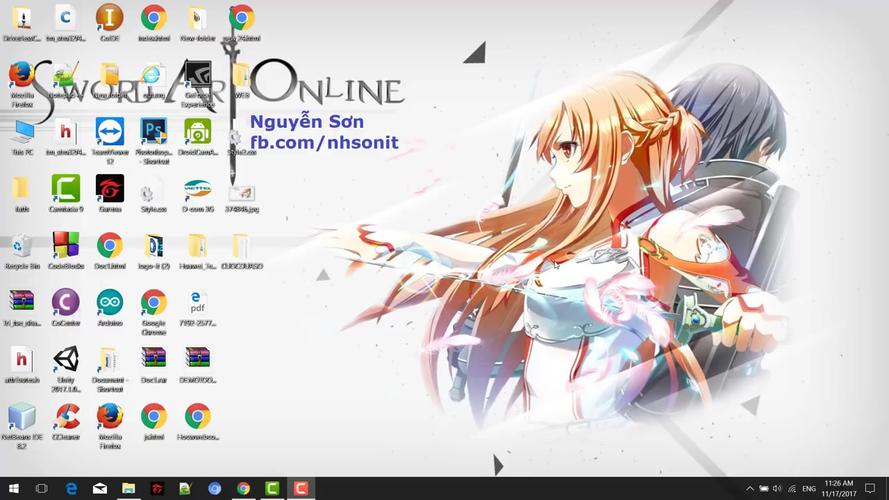This screenshot has width=889, height=500.
Task: Open the volume control in tray
Action: 777,488
